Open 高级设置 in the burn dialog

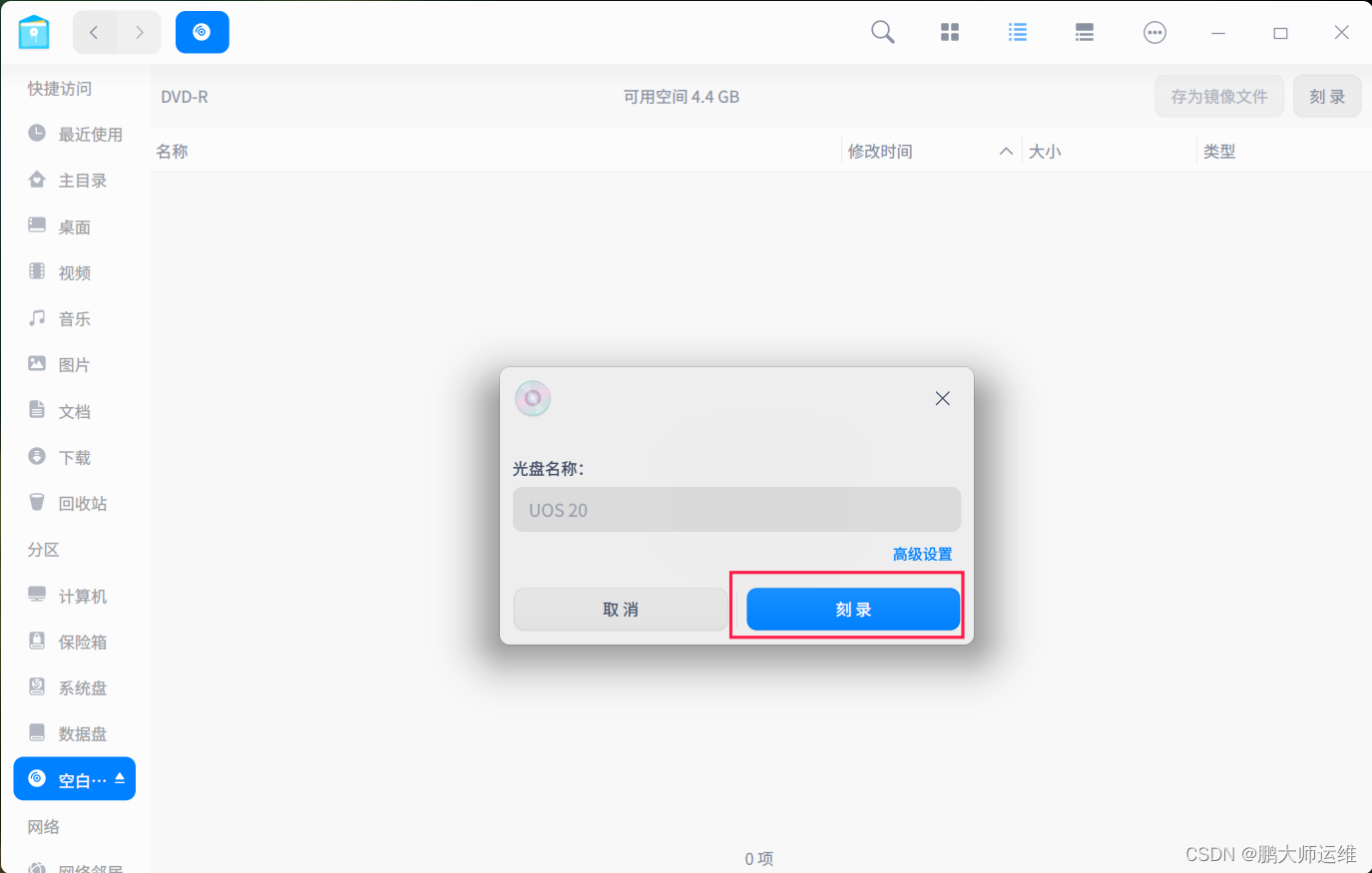(x=921, y=554)
